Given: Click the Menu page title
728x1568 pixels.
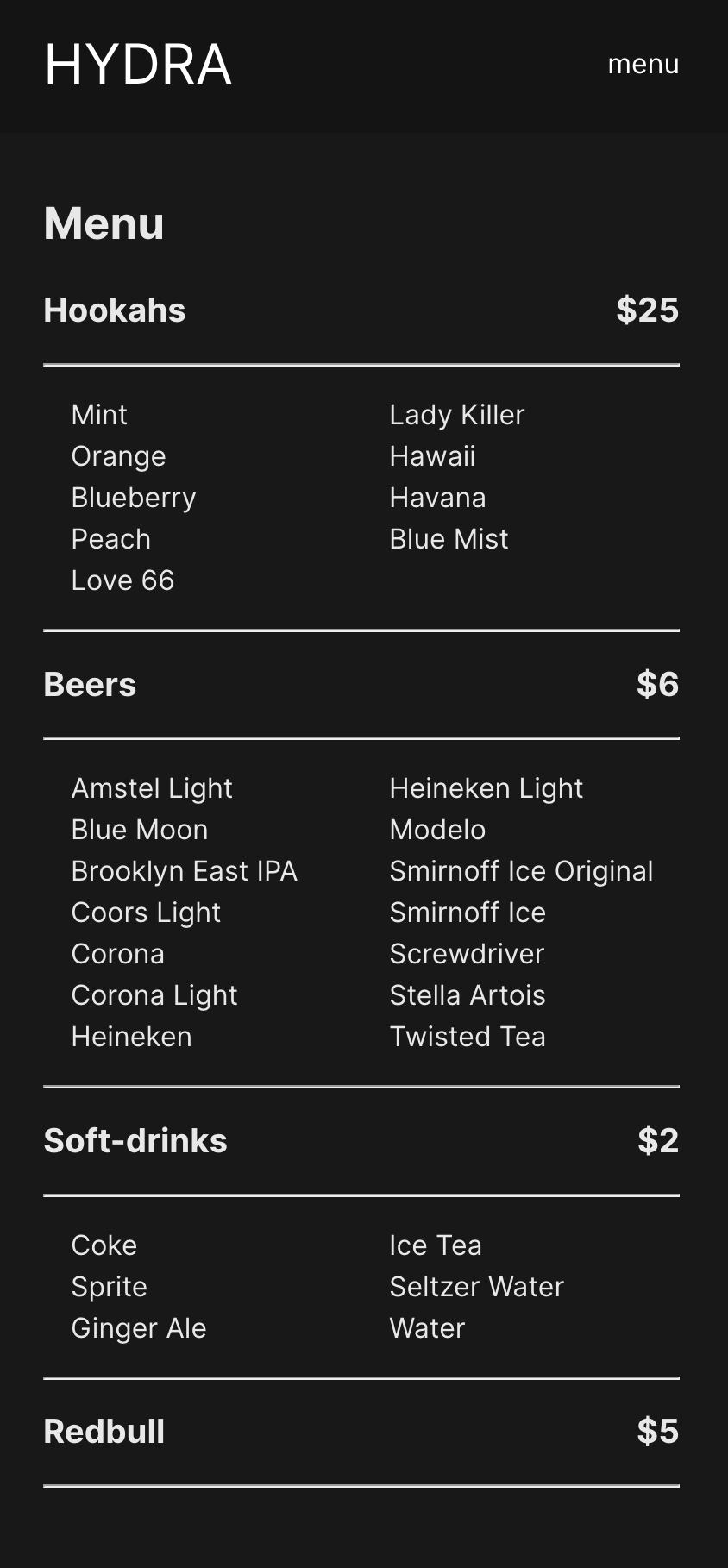Looking at the screenshot, I should [104, 223].
